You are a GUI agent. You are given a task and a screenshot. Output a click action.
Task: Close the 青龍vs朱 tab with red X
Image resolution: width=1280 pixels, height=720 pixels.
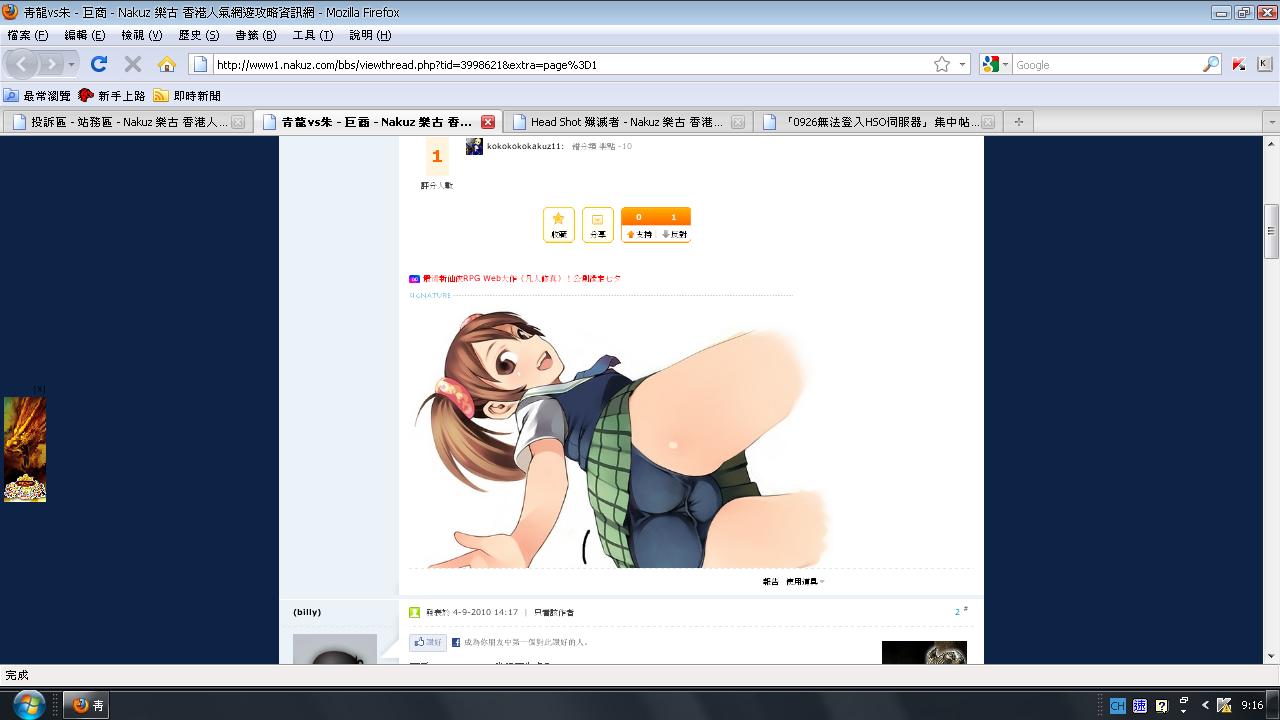click(x=488, y=122)
